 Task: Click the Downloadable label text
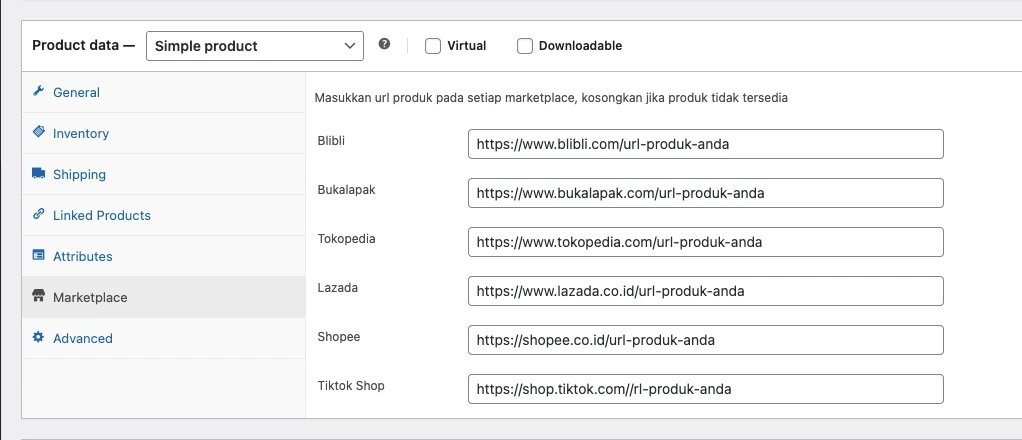[580, 46]
